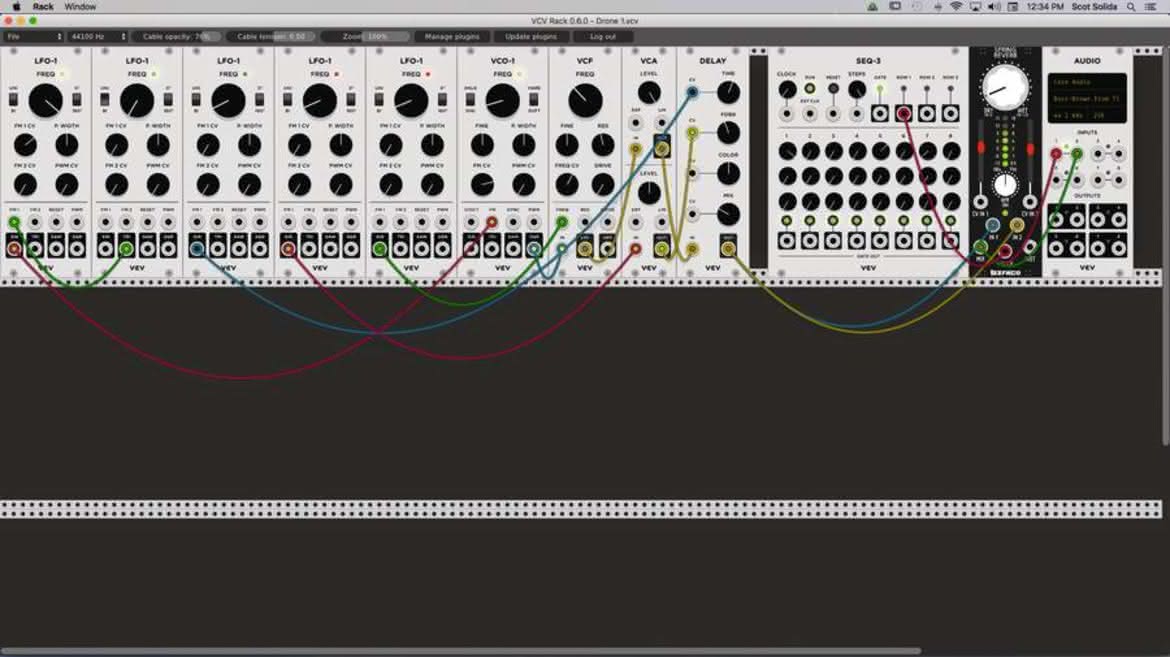Image resolution: width=1170 pixels, height=657 pixels.
Task: Toggle the VCO-1 HARD/SOFT sync switch
Action: pyautogui.click(x=534, y=99)
